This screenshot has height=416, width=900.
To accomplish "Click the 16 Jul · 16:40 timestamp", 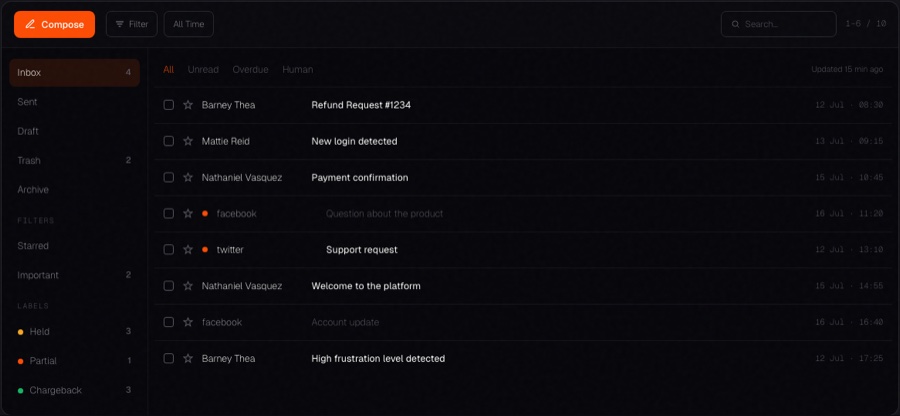I will (849, 322).
